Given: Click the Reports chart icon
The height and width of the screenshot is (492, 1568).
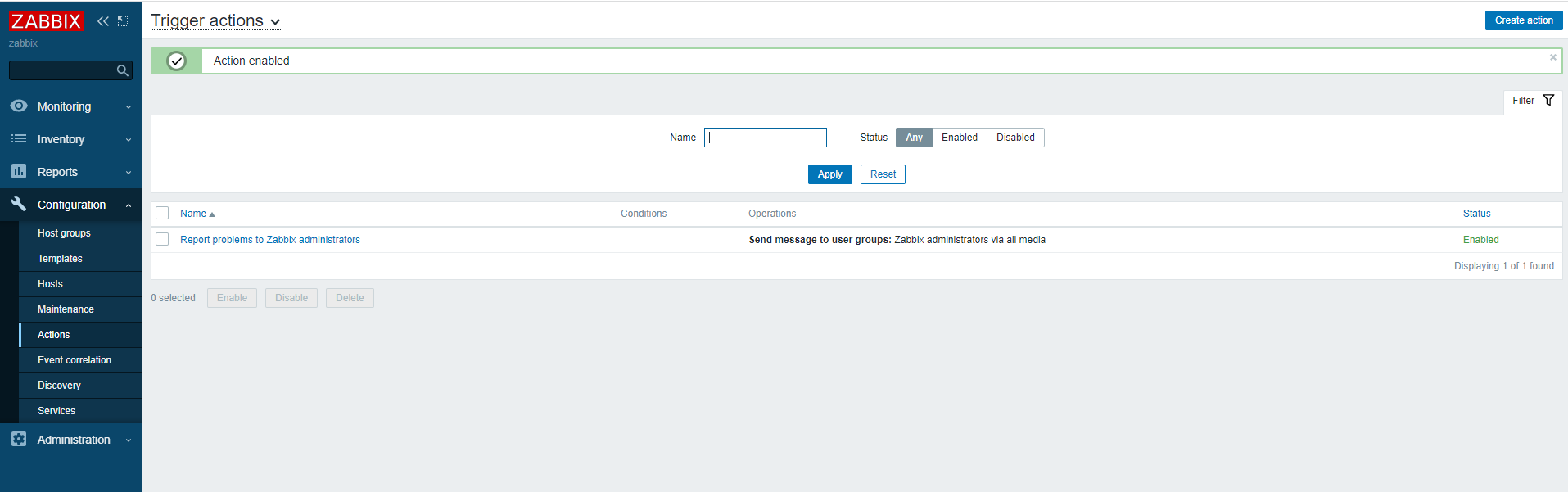Looking at the screenshot, I should [19, 171].
